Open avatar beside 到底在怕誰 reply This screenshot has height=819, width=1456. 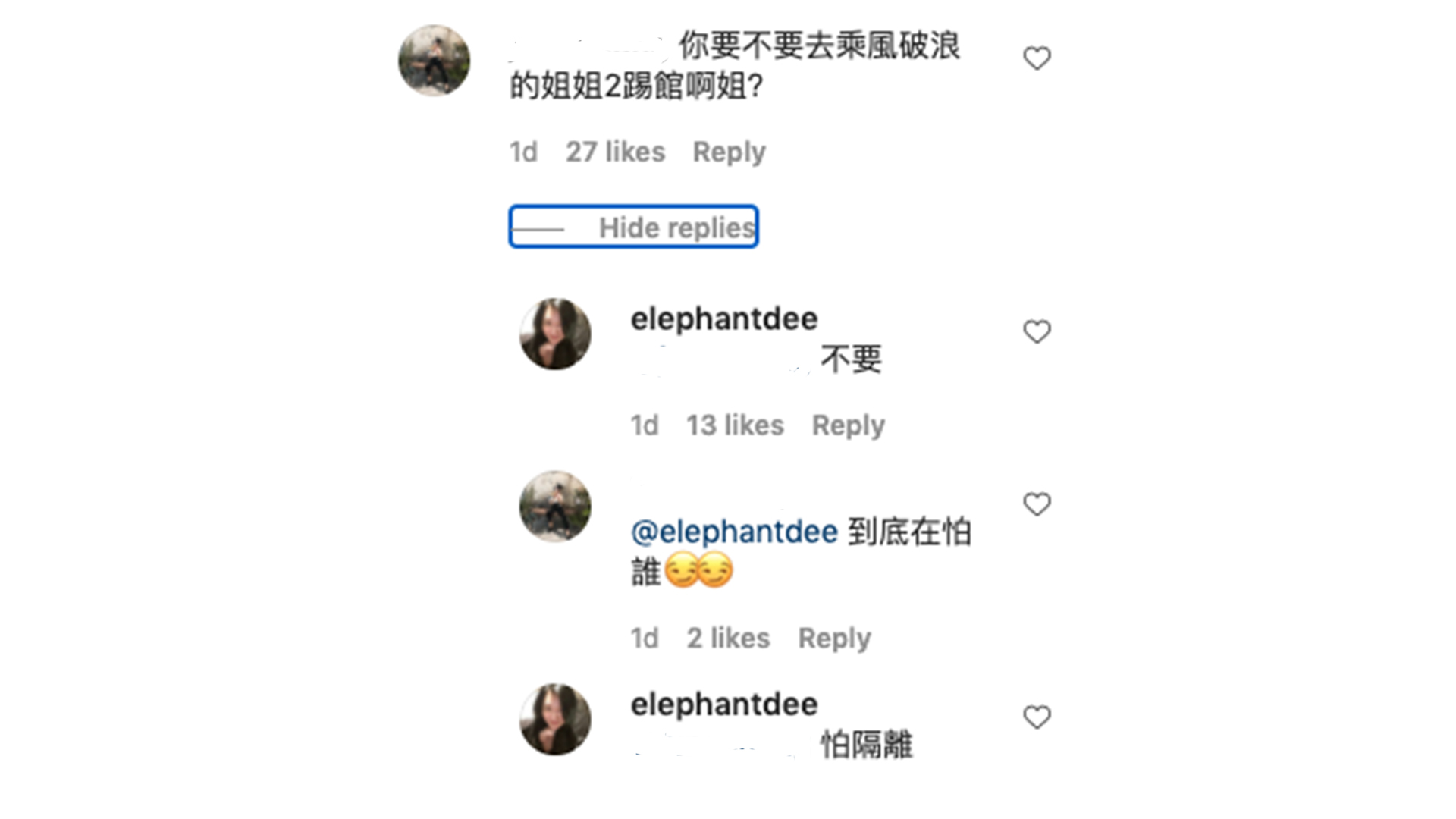[555, 507]
